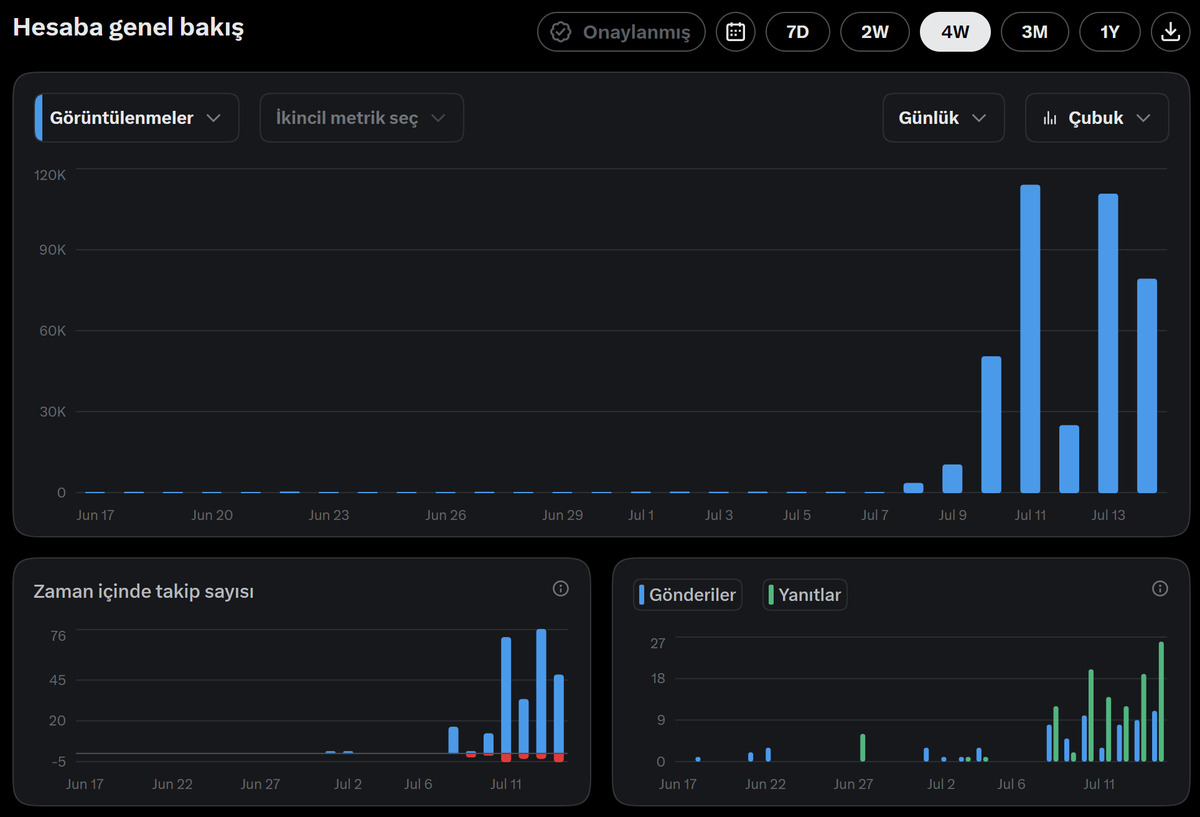
Task: Click the Jun 22 label on follower chart
Action: (172, 784)
